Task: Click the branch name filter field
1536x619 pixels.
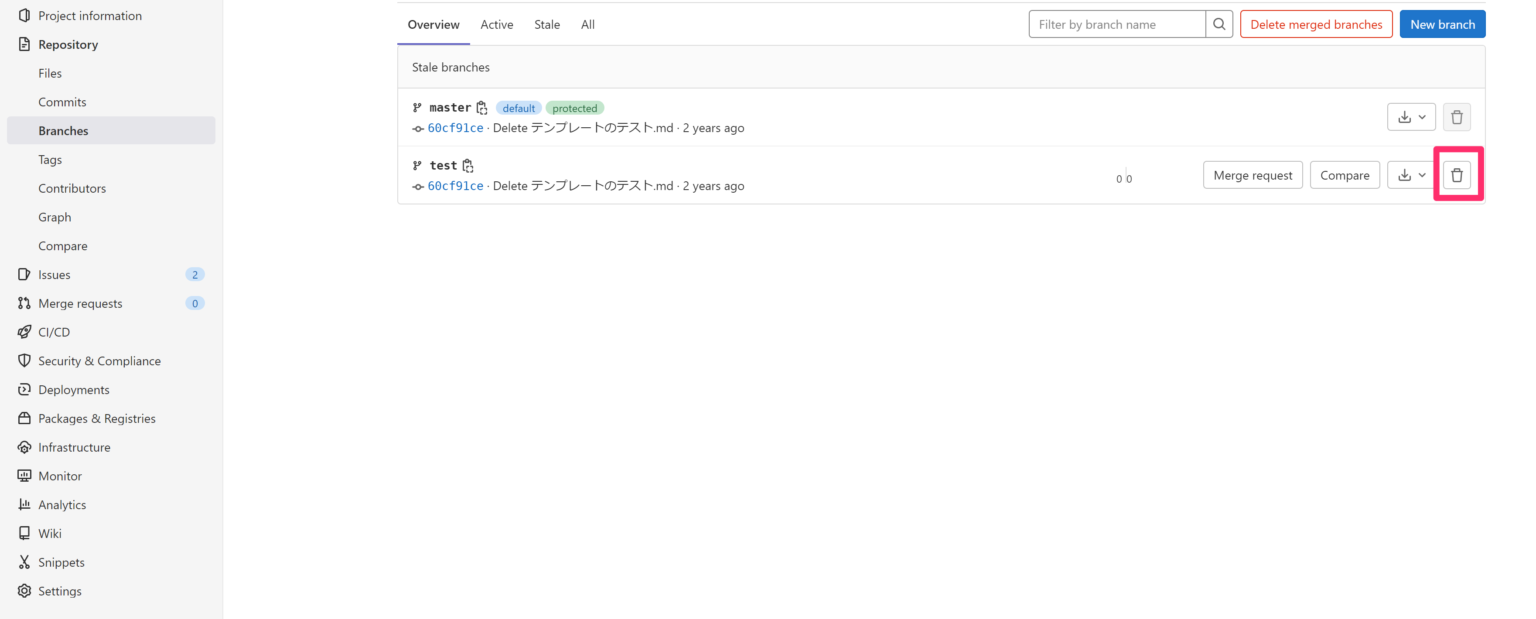Action: 1110,23
